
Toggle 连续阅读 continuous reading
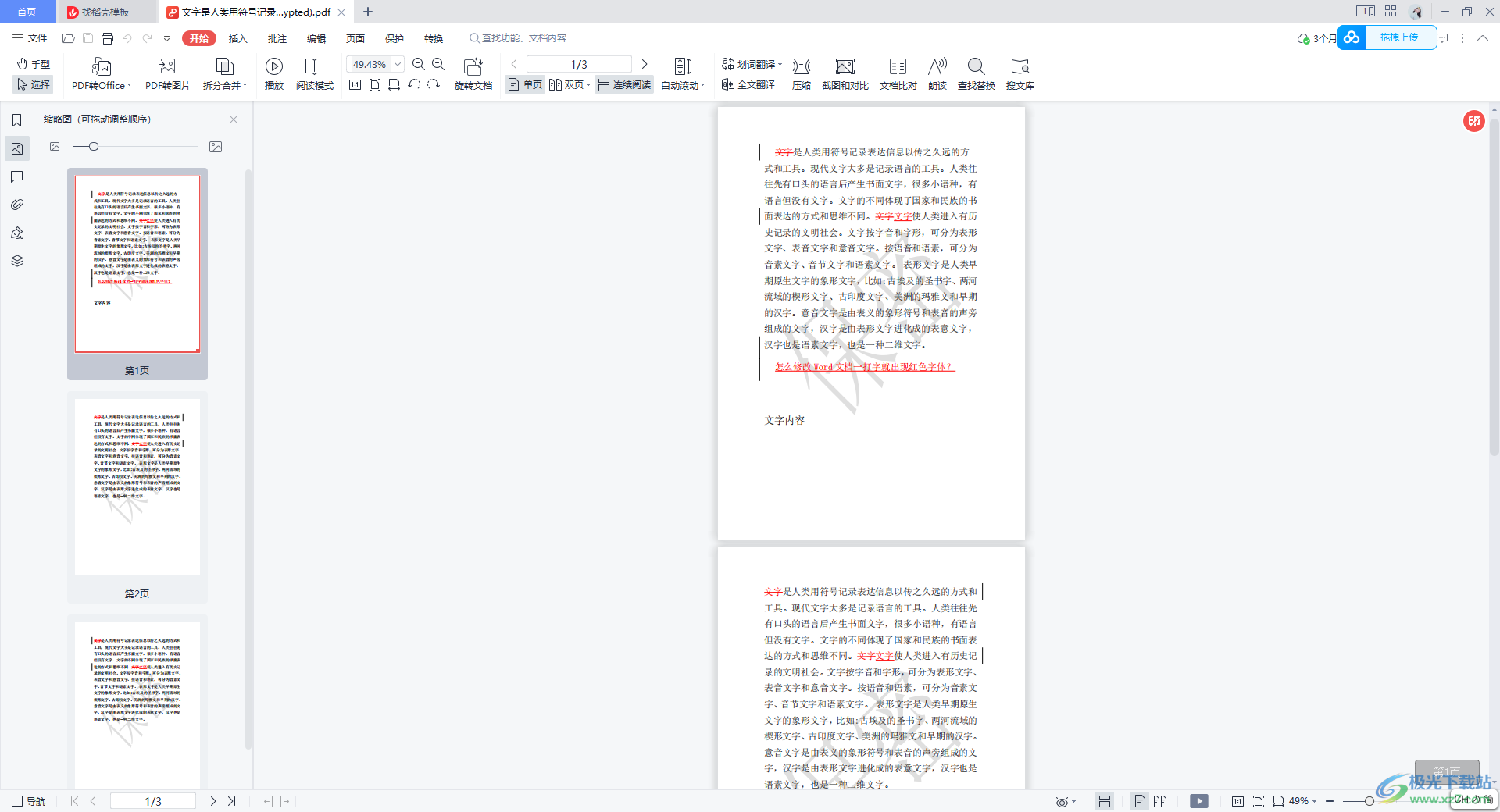624,84
